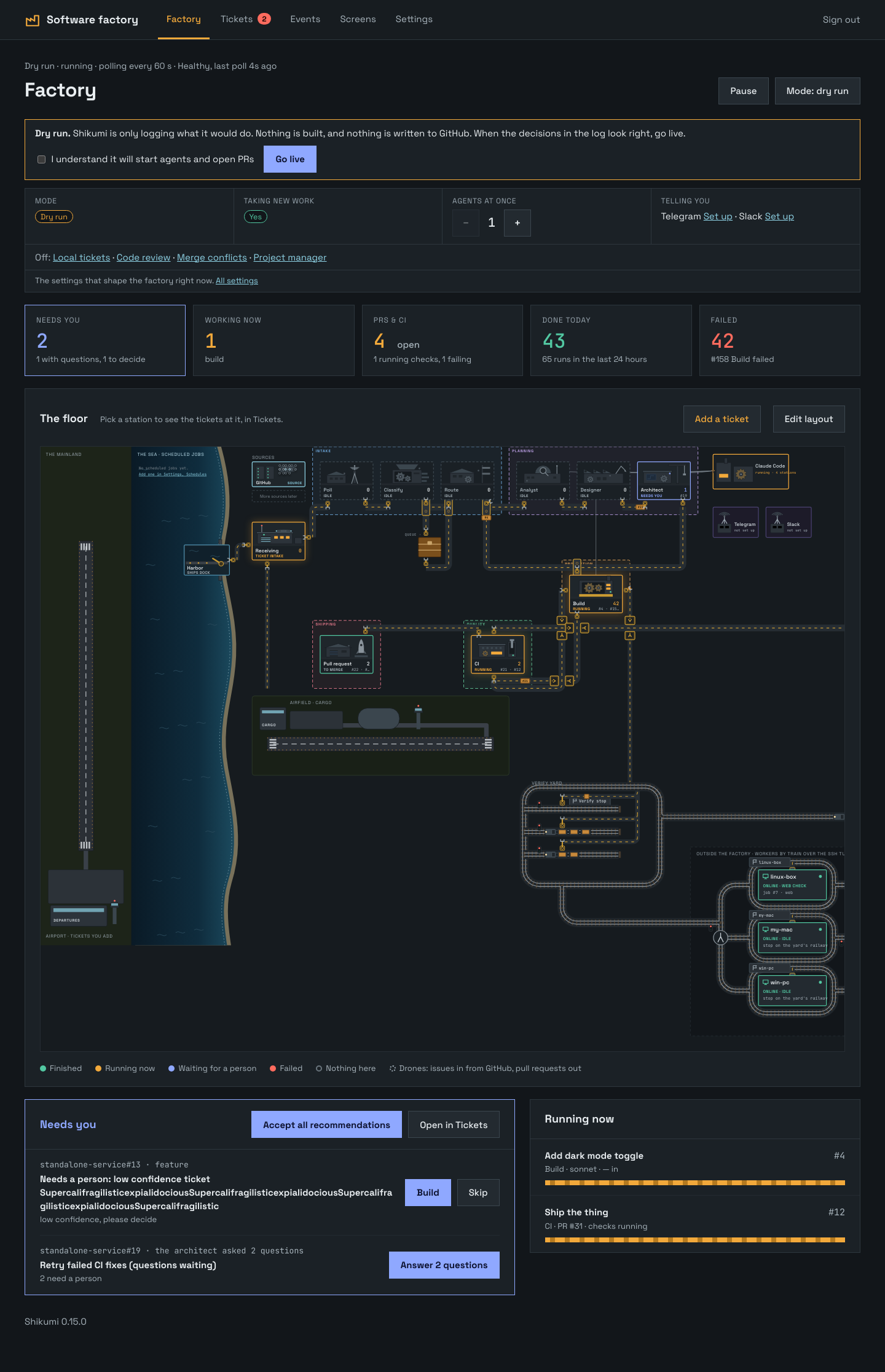Click the Slack antenna station
The width and height of the screenshot is (885, 1372).
click(x=789, y=522)
